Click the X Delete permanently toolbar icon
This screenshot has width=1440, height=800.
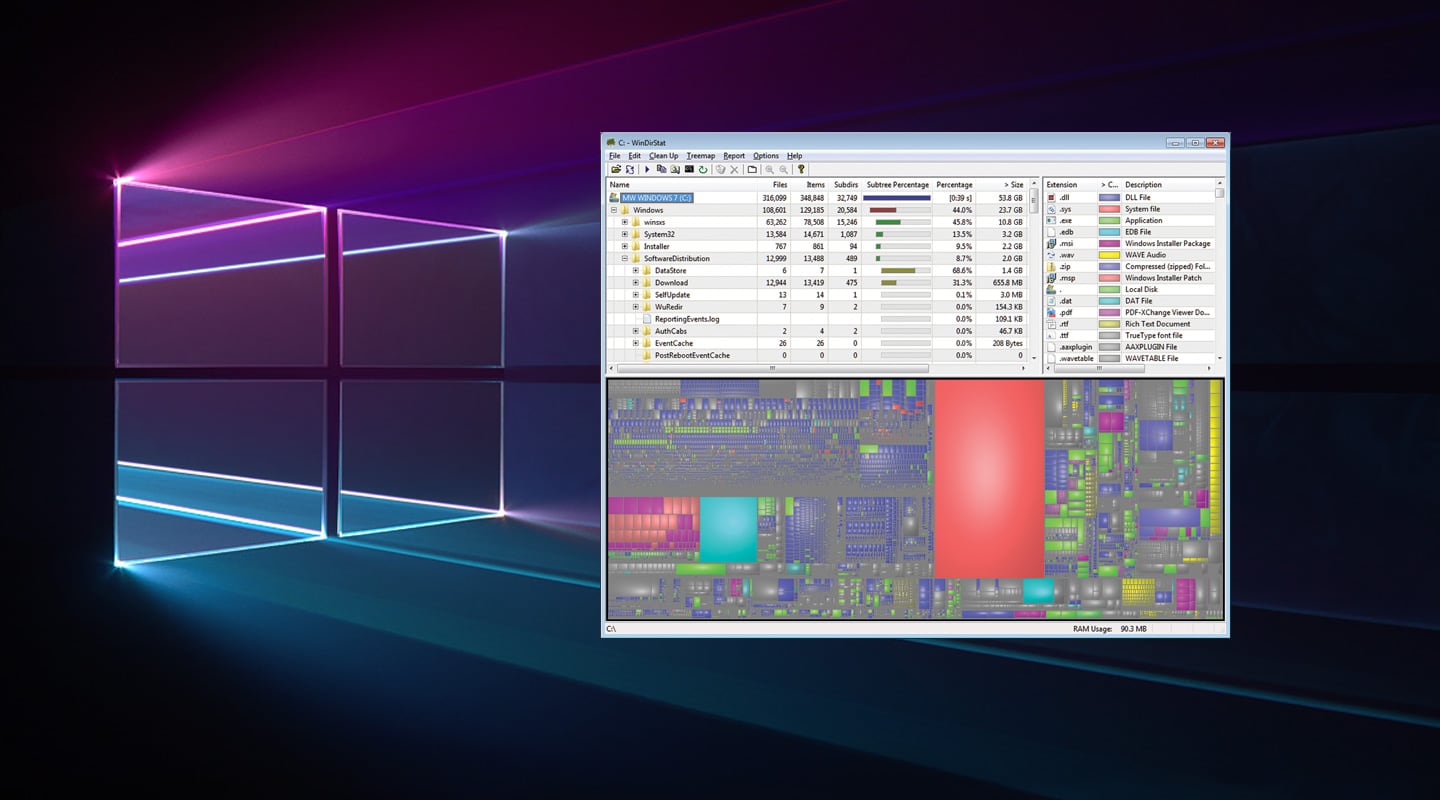[x=734, y=169]
